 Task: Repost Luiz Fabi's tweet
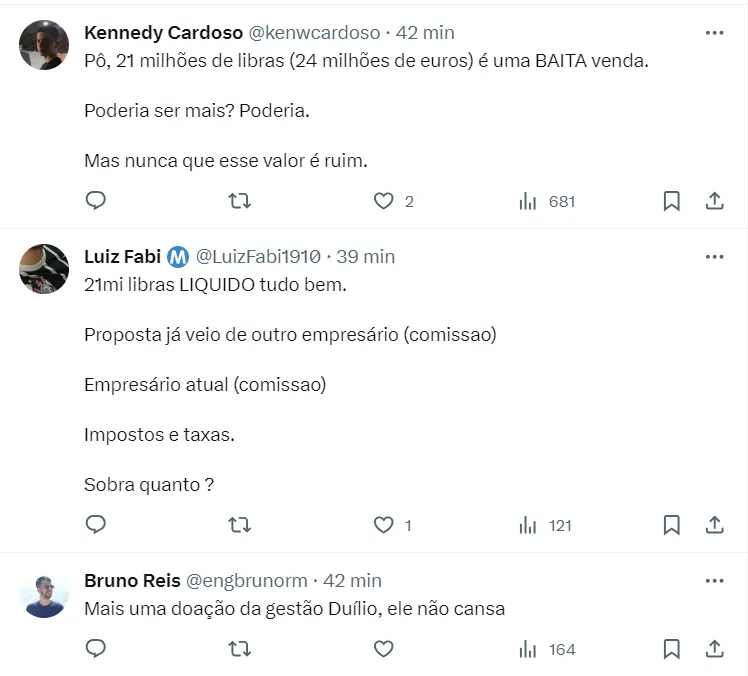point(240,525)
